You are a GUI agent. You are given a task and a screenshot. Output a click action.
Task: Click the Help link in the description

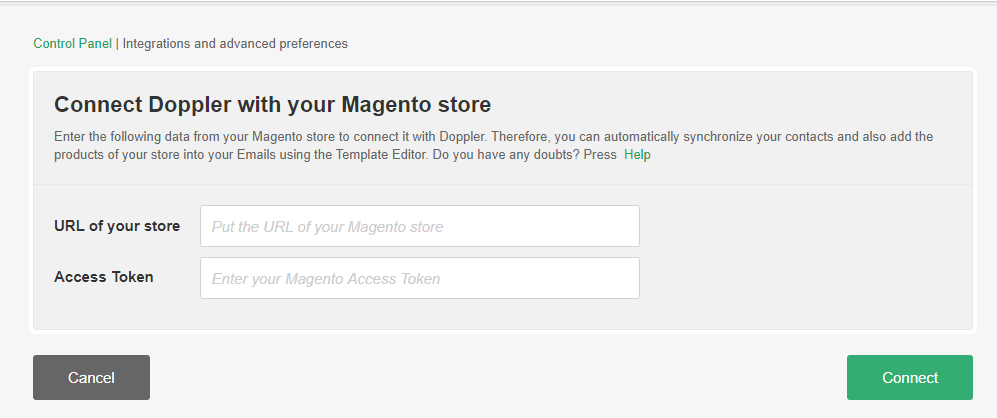(637, 155)
